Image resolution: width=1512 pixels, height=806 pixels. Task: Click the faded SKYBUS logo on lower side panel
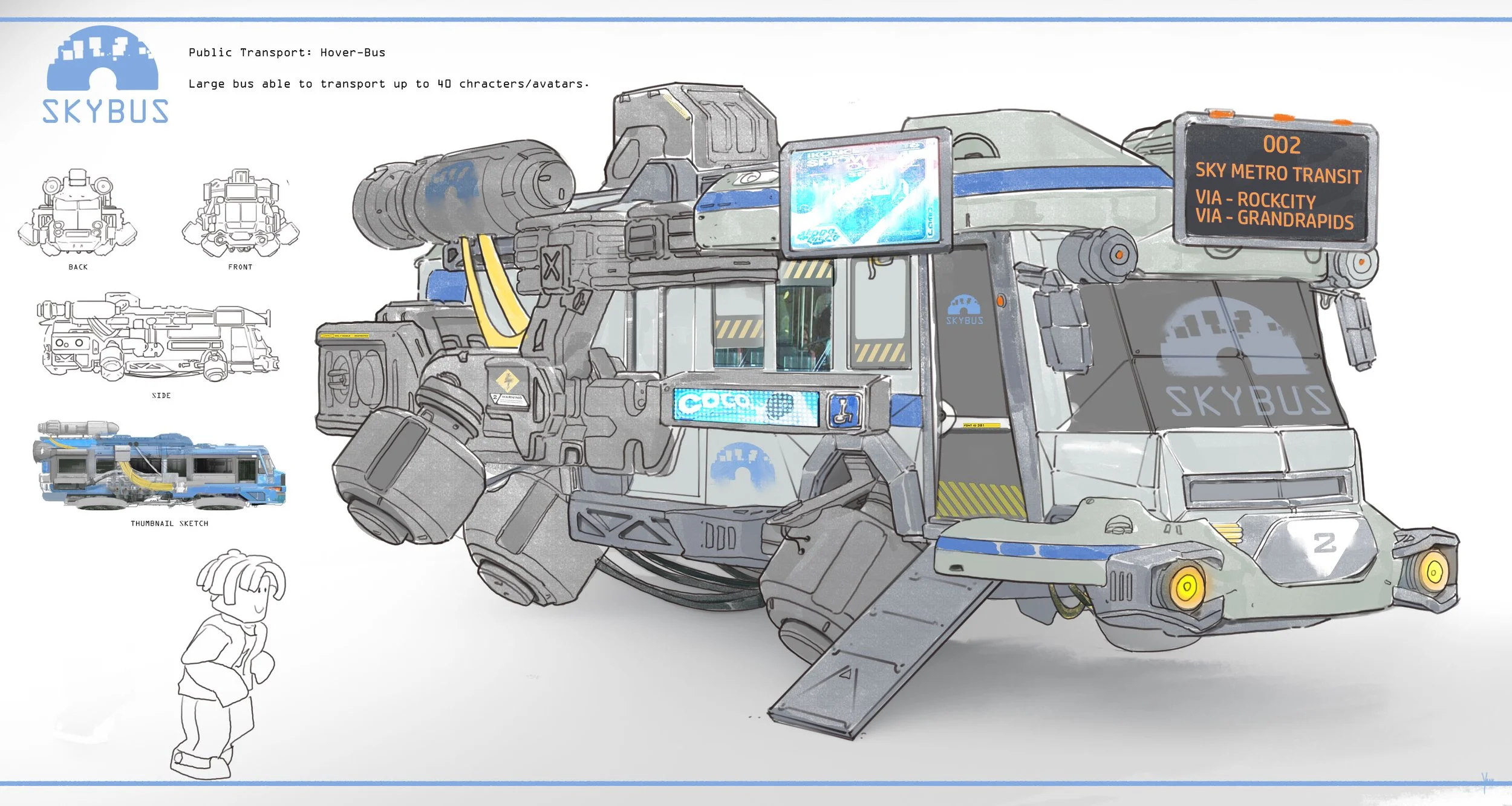click(742, 464)
